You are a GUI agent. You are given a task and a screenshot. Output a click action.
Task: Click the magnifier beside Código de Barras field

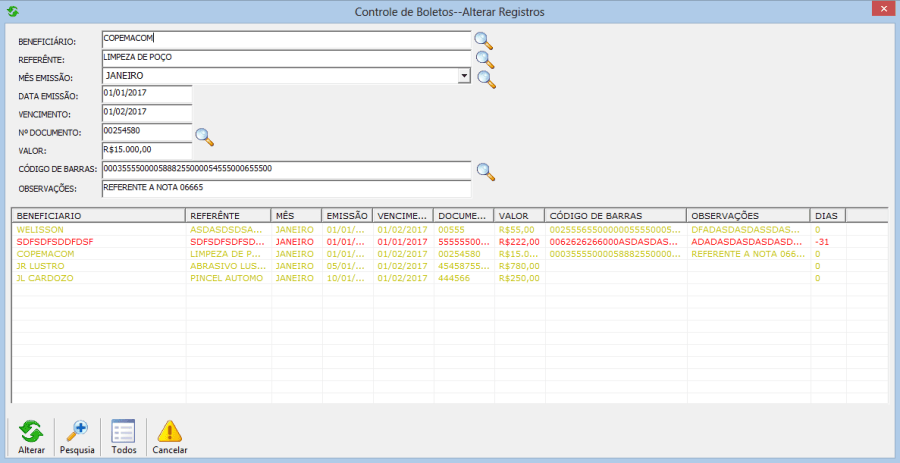click(486, 172)
